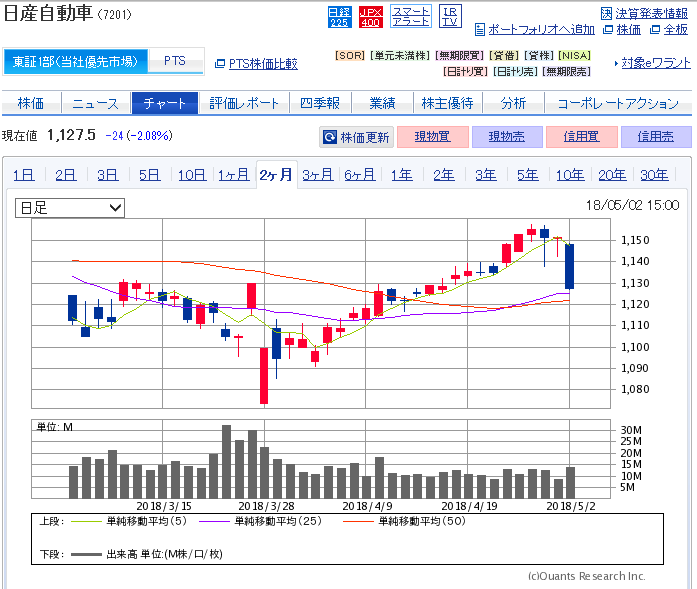Screen dimensions: 697x589
Task: Click the 単純移動平均(50) legend entry
Action: [x=404, y=521]
